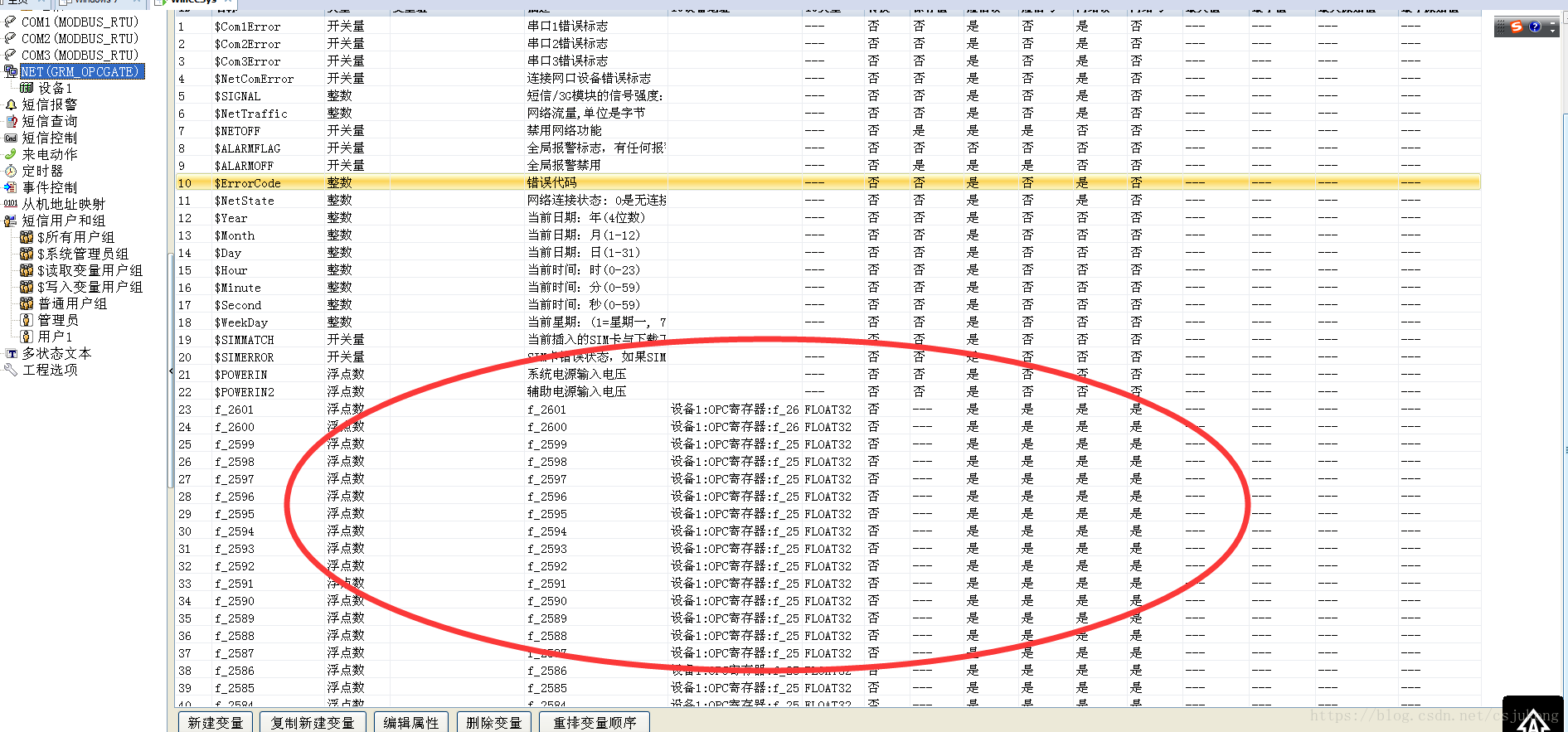Click the description cell 辅助电源输入电压
Viewport: 1568px width, 732px height.
point(577,392)
